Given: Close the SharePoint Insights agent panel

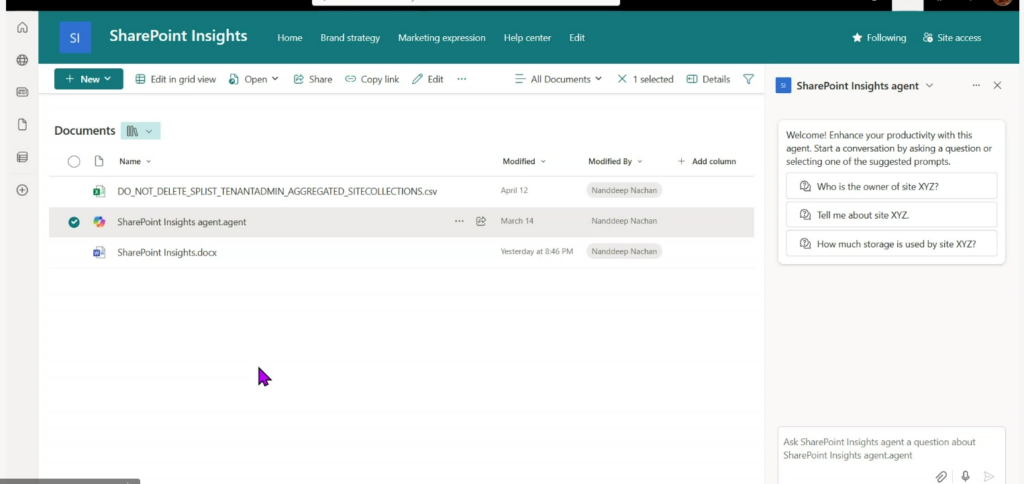Looking at the screenshot, I should pos(997,86).
